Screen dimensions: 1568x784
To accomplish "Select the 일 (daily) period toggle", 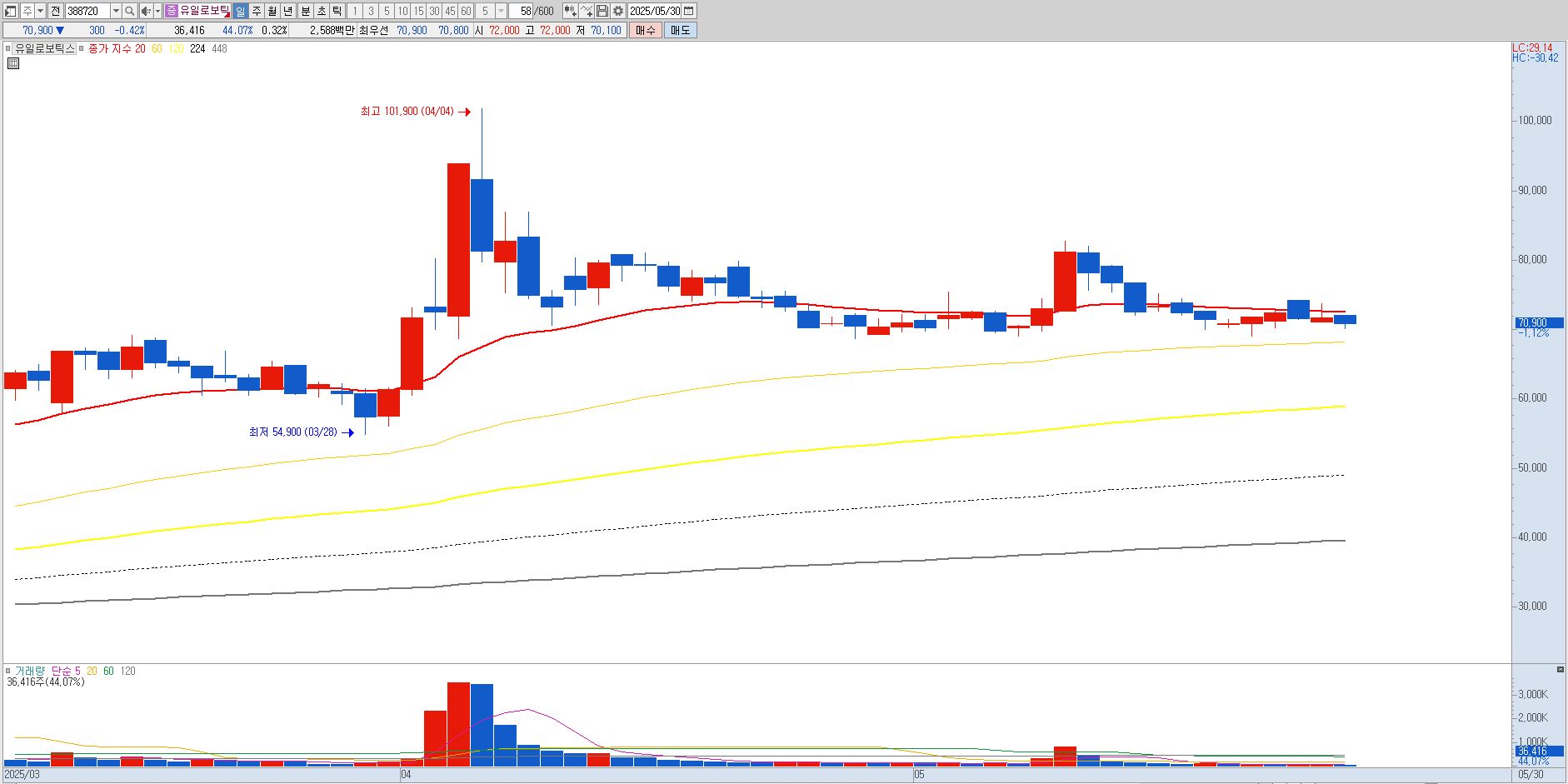I will coord(240,11).
